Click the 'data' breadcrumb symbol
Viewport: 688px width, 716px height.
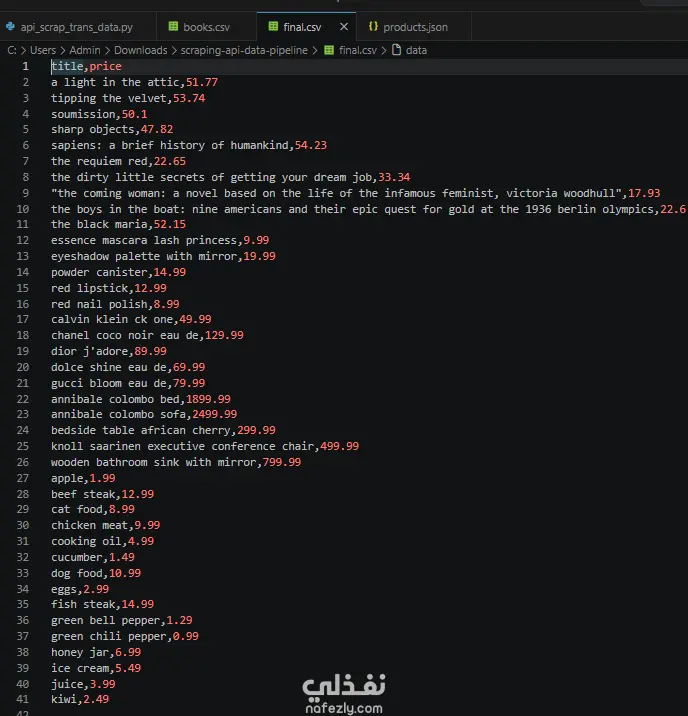(x=416, y=50)
